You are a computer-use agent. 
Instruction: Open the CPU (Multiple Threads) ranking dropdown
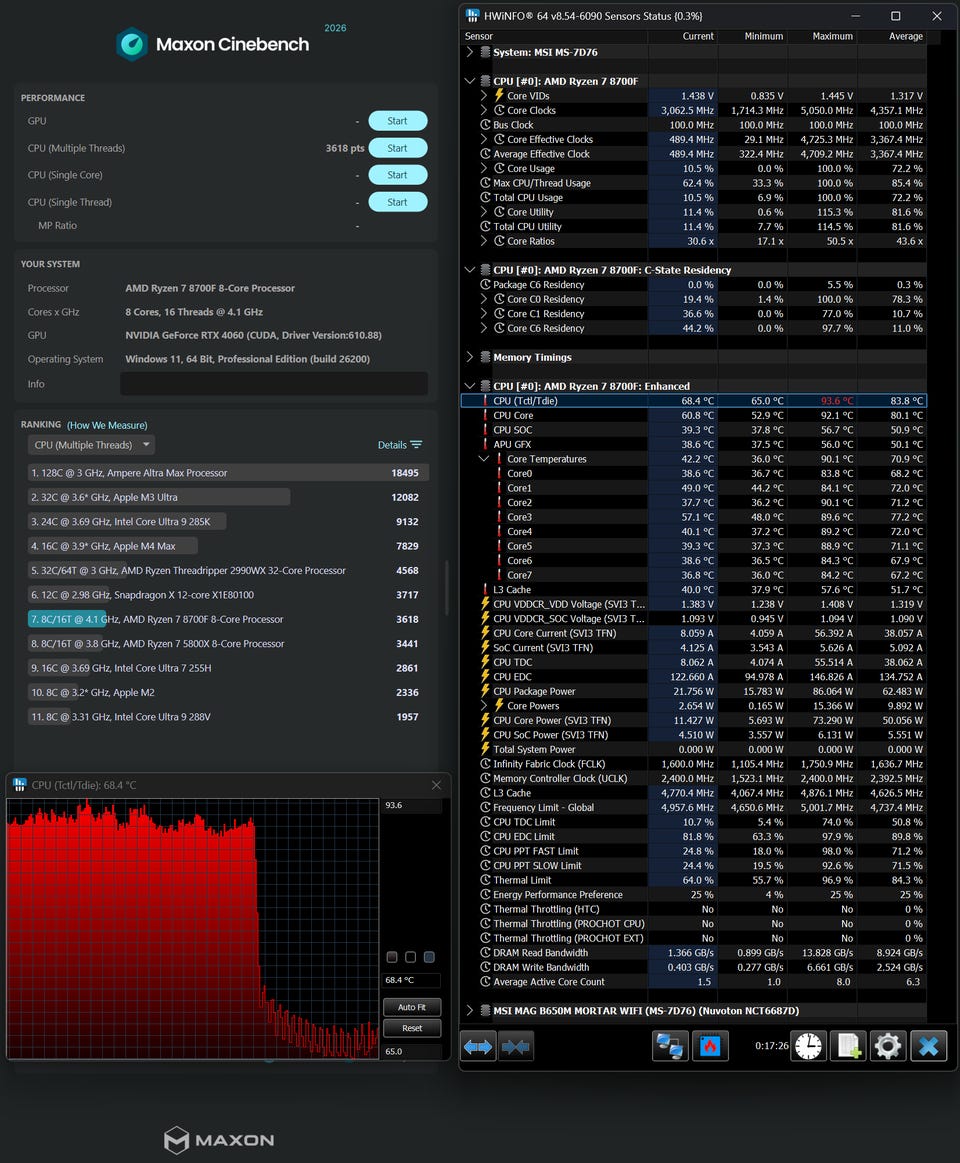point(91,445)
